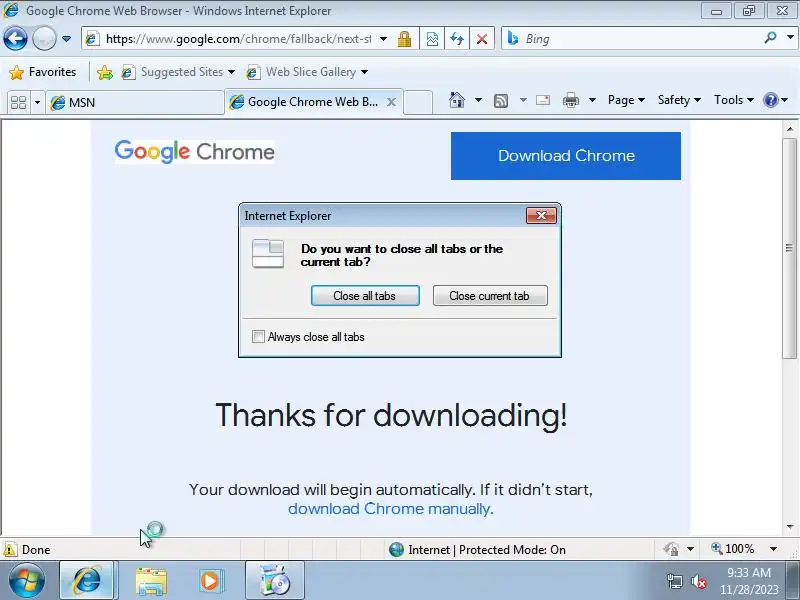The height and width of the screenshot is (600, 800).
Task: Open the Windows Start menu
Action: [x=27, y=581]
